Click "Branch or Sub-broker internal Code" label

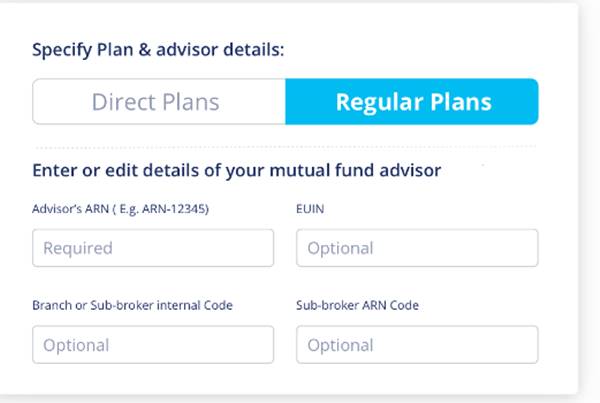pos(132,305)
